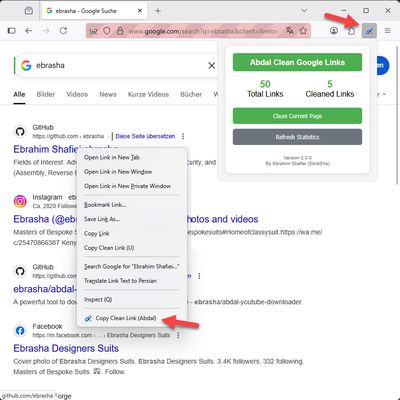Switch to the Kurze Videos search tab
This screenshot has height=400, width=400.
pos(148,94)
